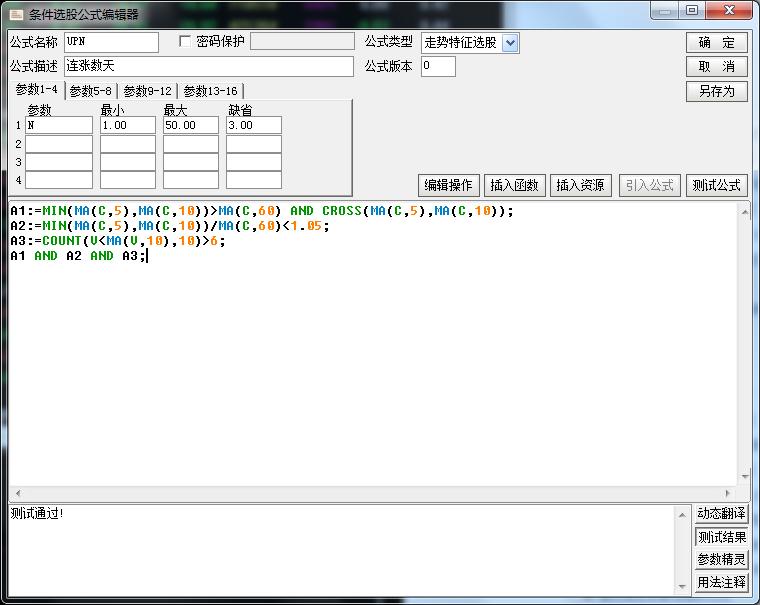760x605 pixels.
Task: Open the 编辑操作 edit operations button
Action: point(448,185)
